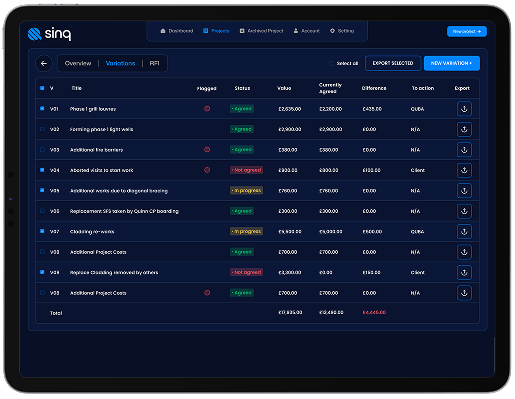Click the New project button
This screenshot has height=399, width=515.
pyautogui.click(x=467, y=31)
